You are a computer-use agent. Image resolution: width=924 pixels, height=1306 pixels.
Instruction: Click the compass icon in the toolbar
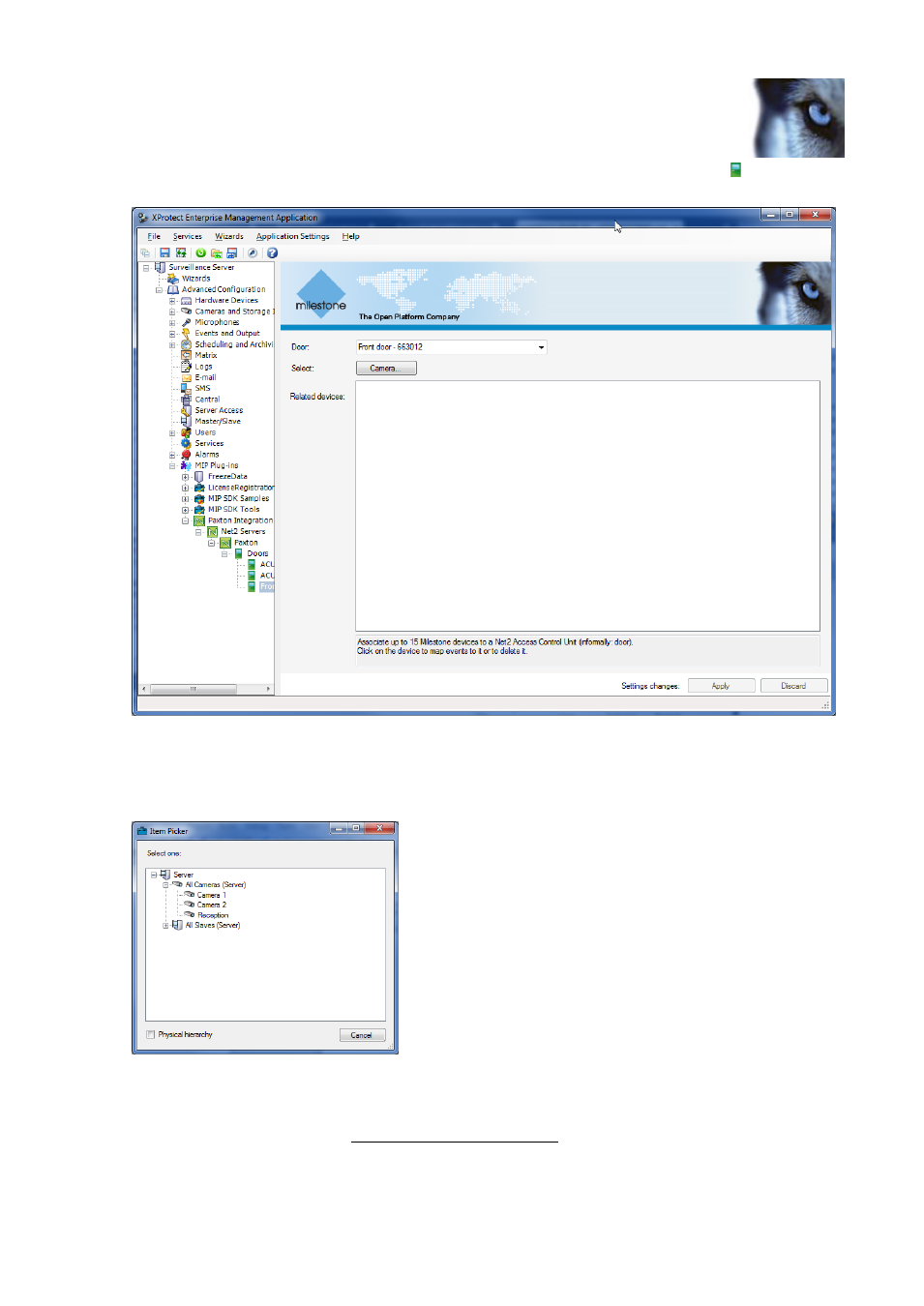[253, 253]
